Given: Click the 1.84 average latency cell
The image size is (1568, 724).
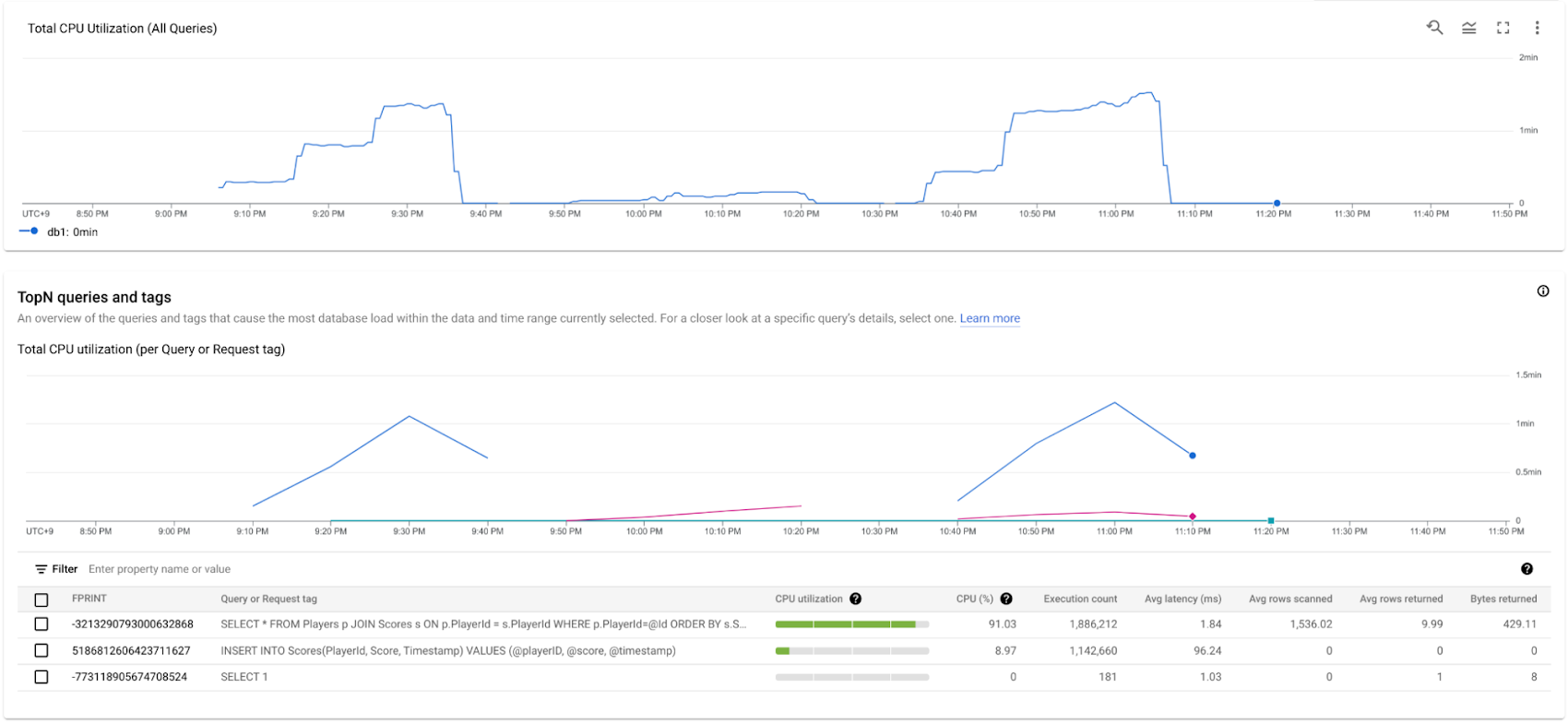Looking at the screenshot, I should click(1211, 624).
